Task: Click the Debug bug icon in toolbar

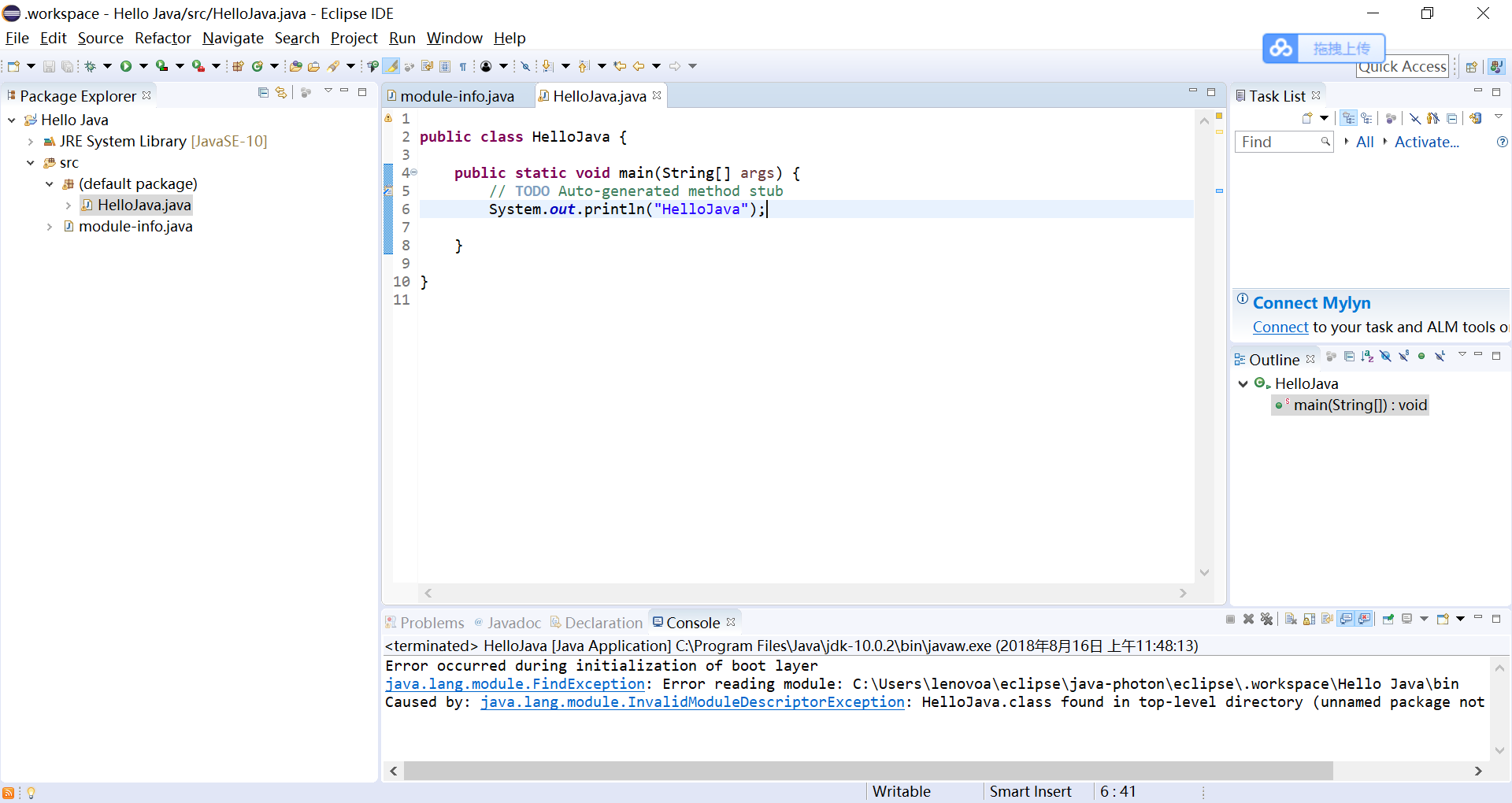Action: click(x=90, y=66)
